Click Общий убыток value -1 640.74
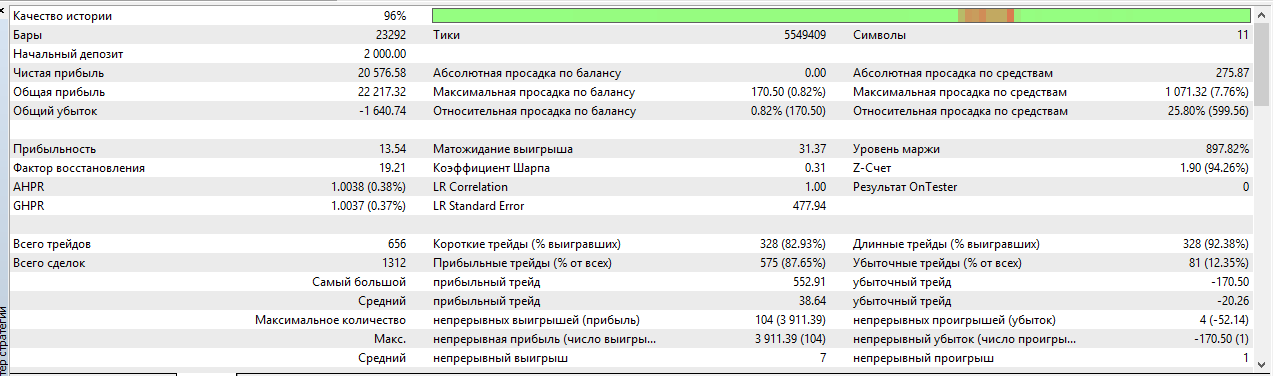Image resolution: width=1273 pixels, height=376 pixels. (x=383, y=111)
